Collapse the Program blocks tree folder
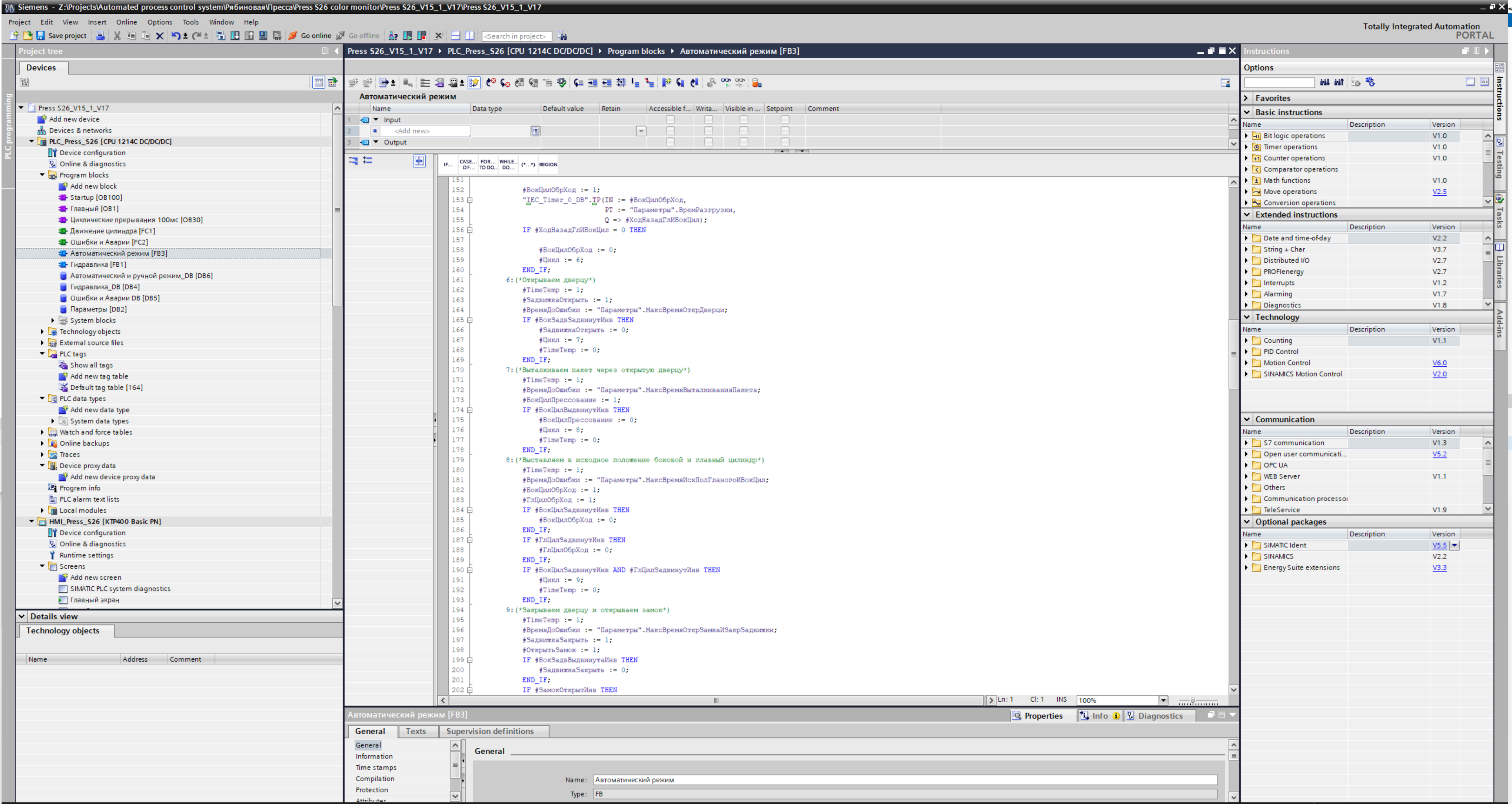1512x804 pixels. tap(42, 175)
